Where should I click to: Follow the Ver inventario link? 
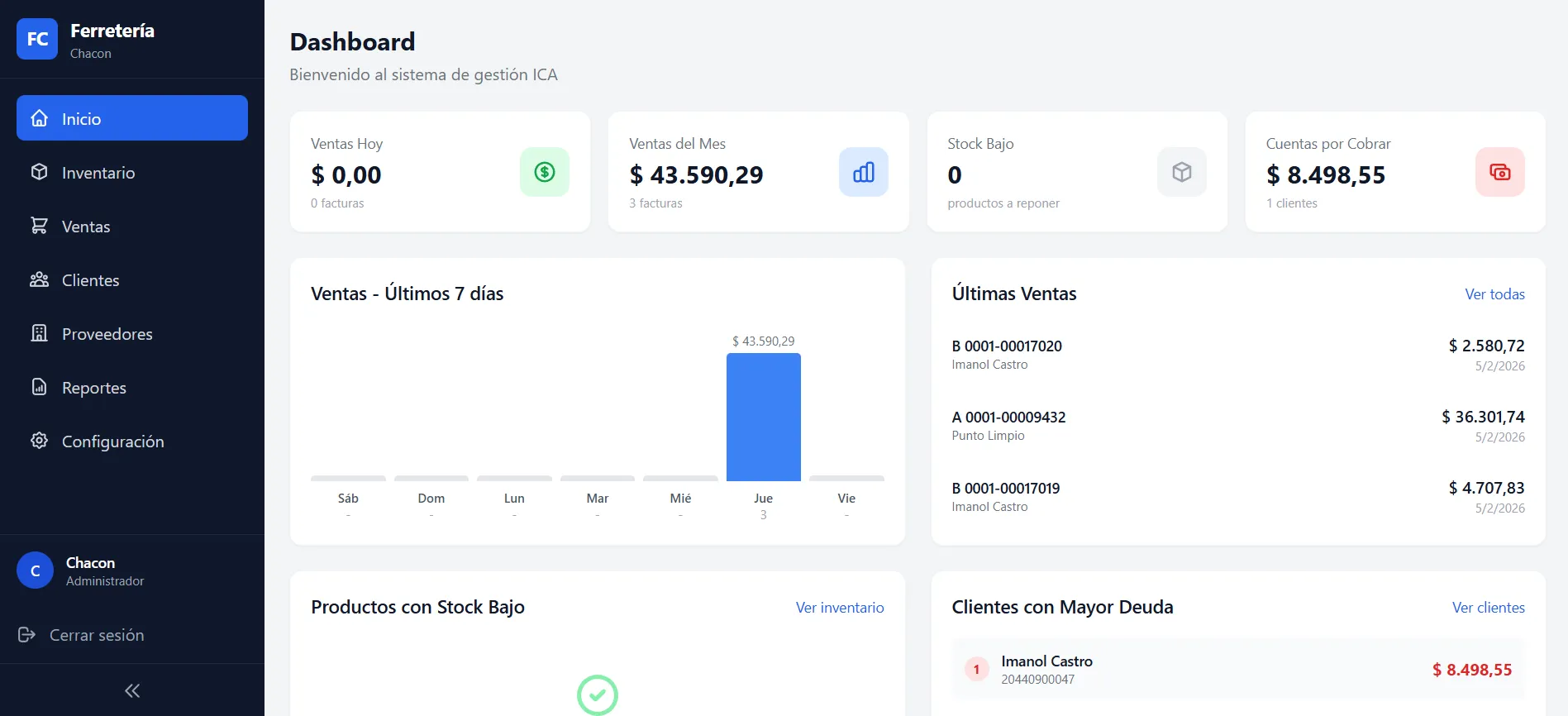click(x=839, y=608)
